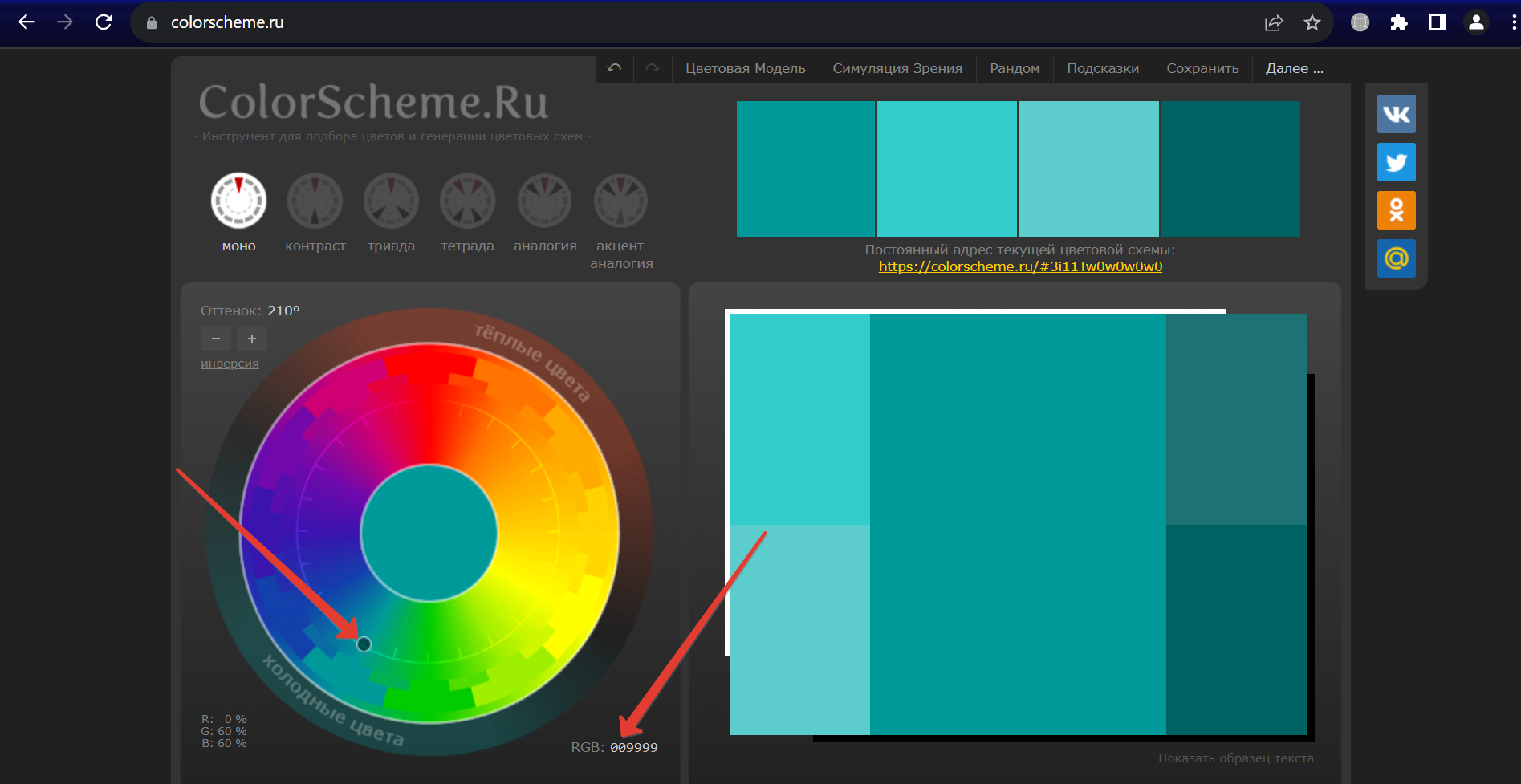This screenshot has height=784, width=1521.
Task: Click the redo arrow in the toolbar
Action: coord(653,68)
